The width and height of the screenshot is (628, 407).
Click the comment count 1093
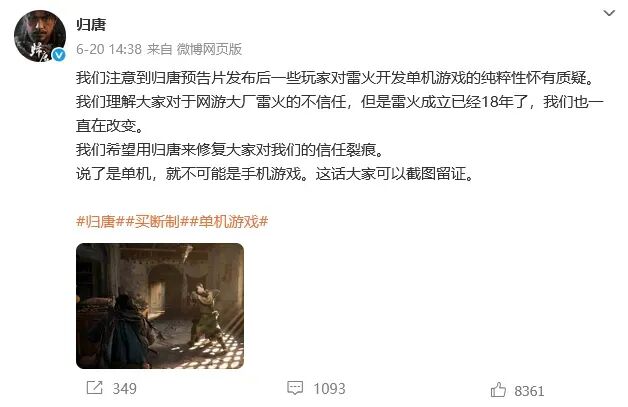point(329,388)
